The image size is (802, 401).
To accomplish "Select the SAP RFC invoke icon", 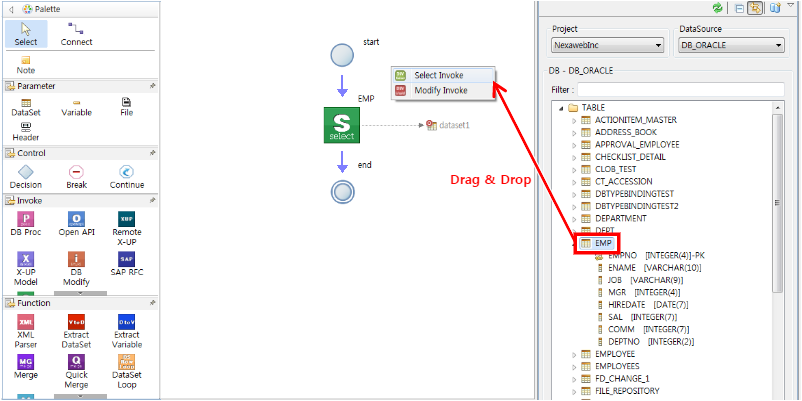I will click(126, 260).
